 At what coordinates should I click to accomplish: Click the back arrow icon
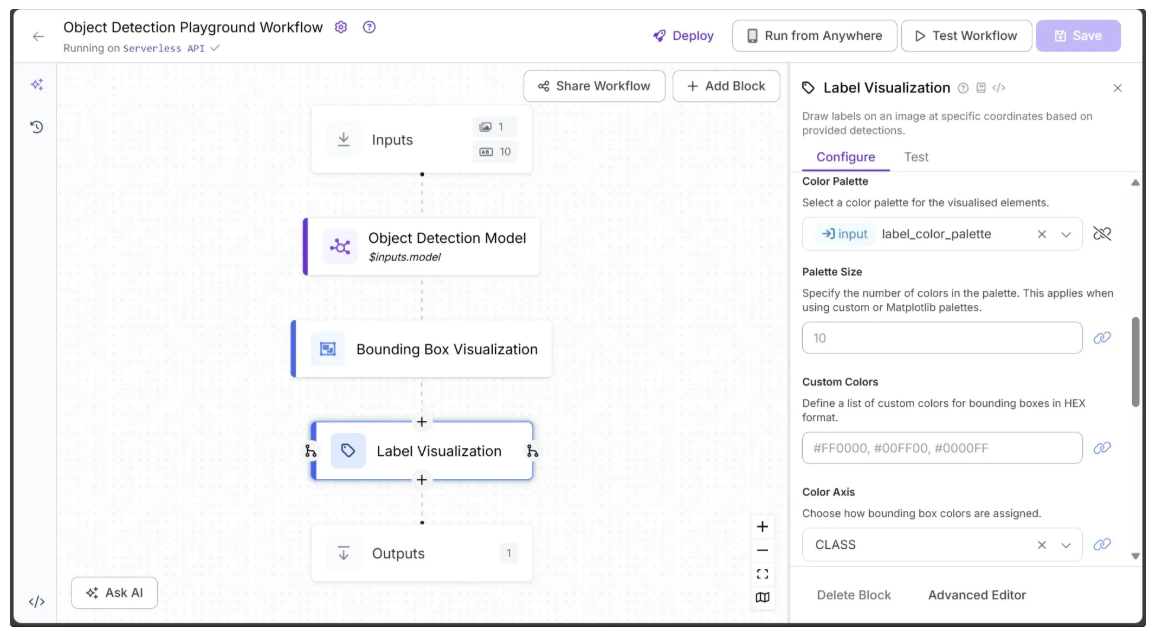38,36
